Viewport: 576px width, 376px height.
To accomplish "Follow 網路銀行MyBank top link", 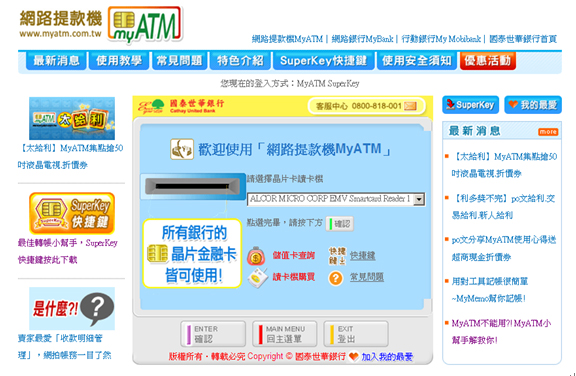I will coord(362,39).
